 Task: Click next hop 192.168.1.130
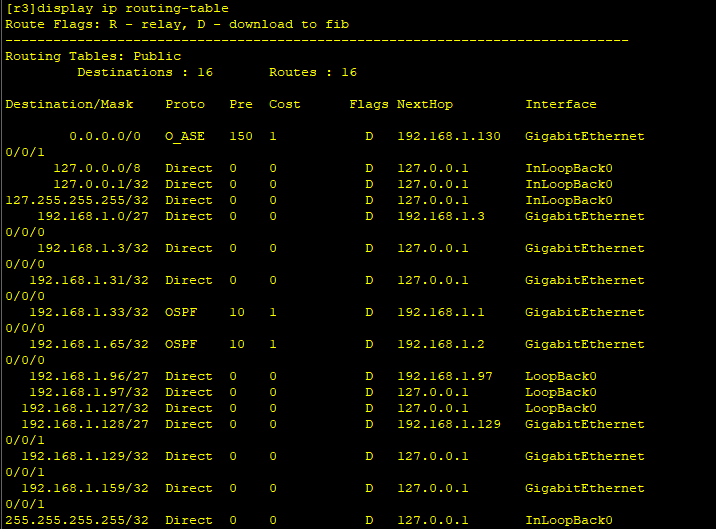(449, 136)
